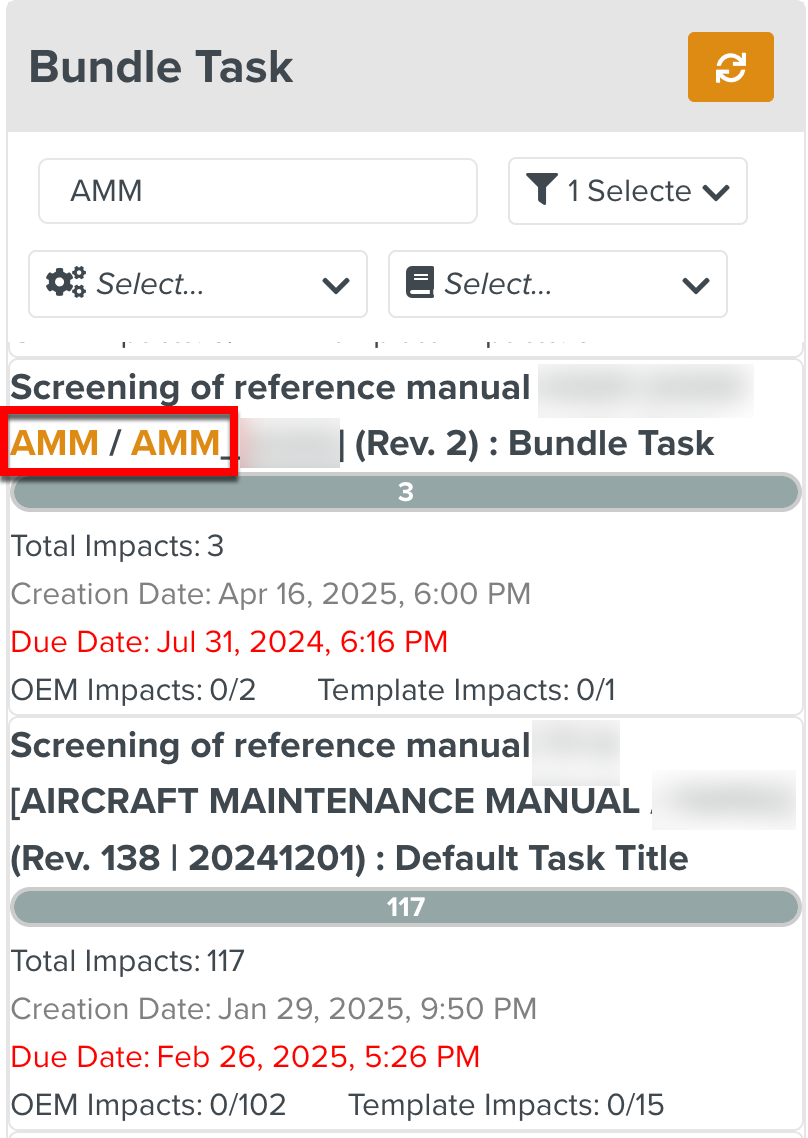Click the progress bar showing 3
808x1138 pixels.
pos(405,492)
